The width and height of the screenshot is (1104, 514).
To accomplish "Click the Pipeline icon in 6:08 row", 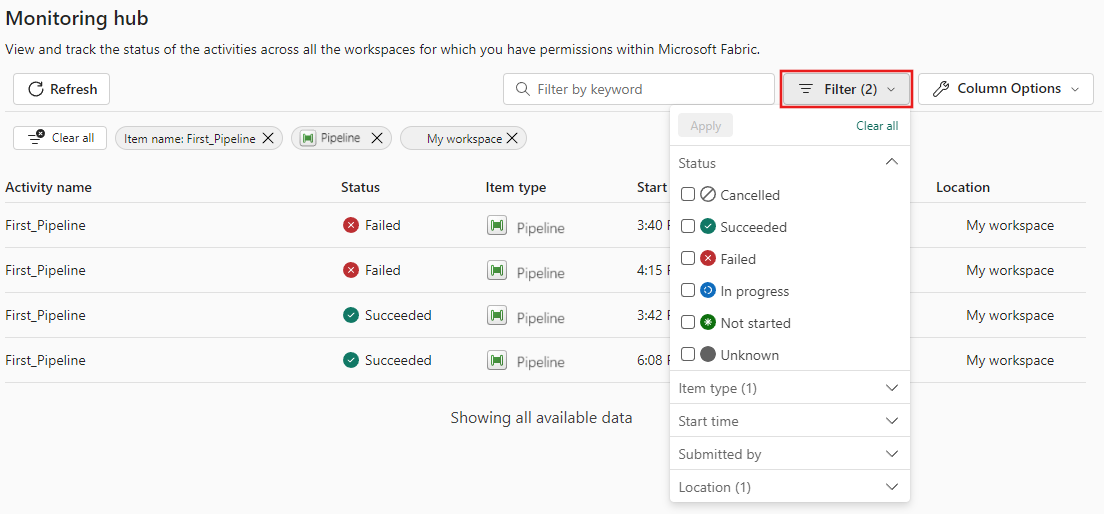I will point(497,361).
